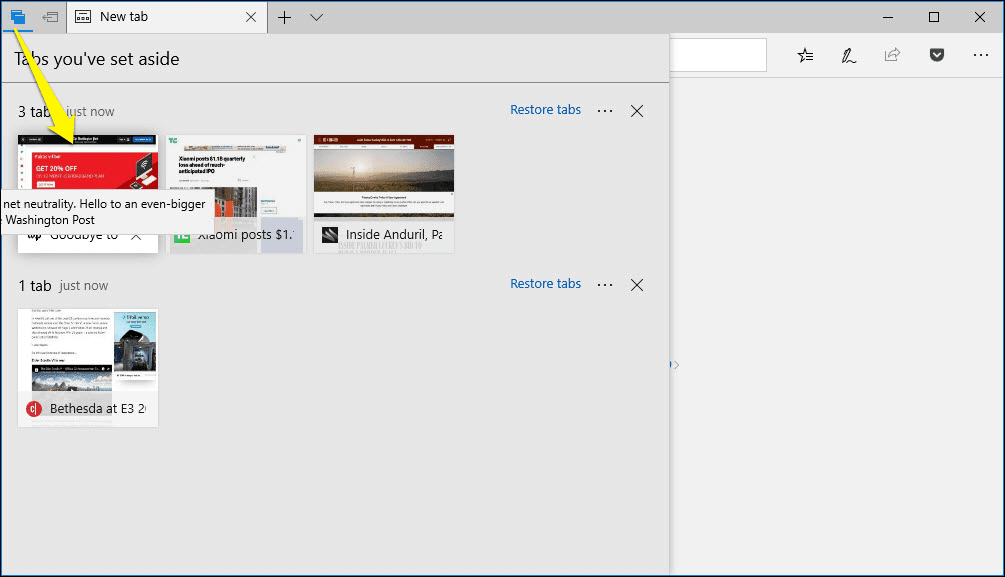The image size is (1005, 577).
Task: Click the Add notes pen icon
Action: pos(849,56)
